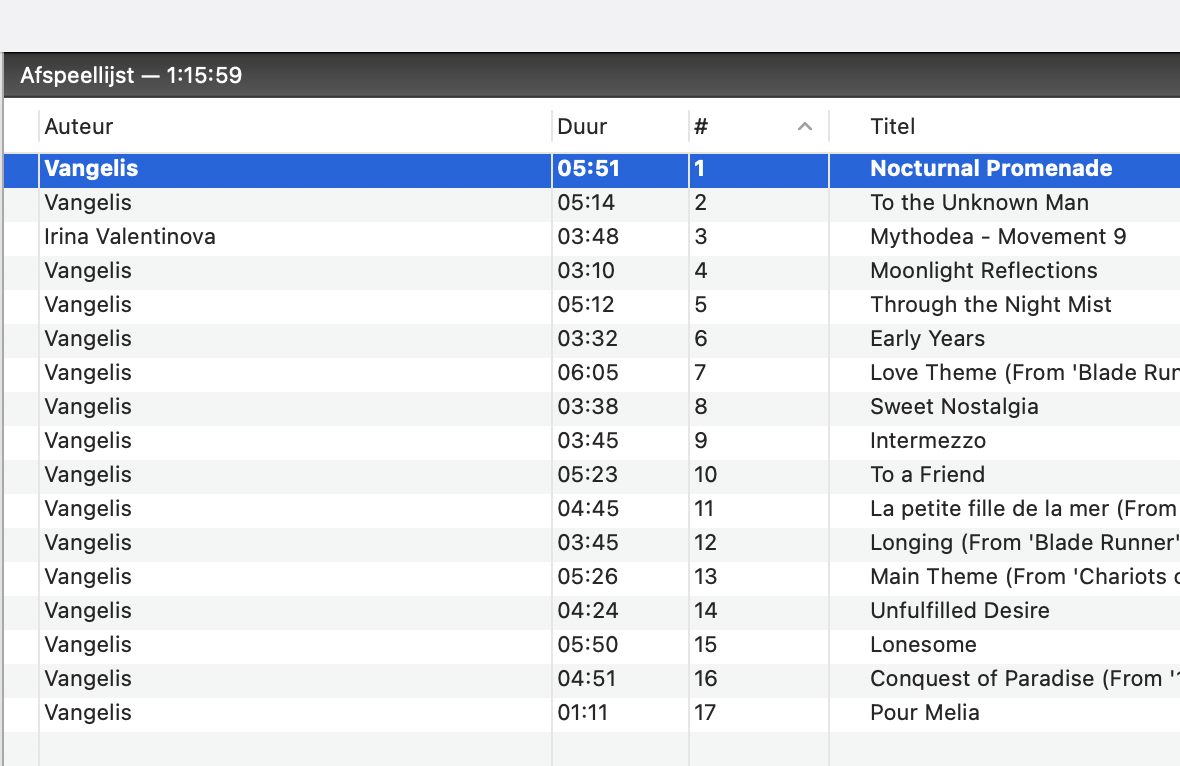Click the duration 03:32 cell
Viewport: 1180px width, 766px height.
[588, 339]
